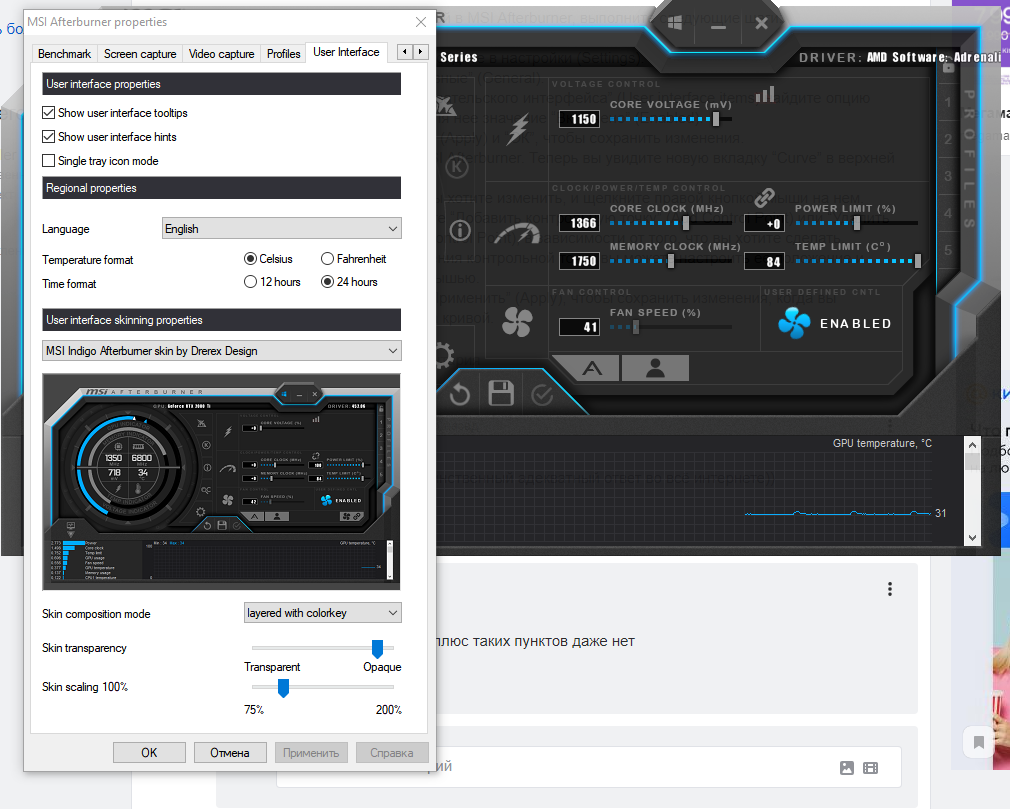Uncheck Show user interface tooltips

click(48, 112)
